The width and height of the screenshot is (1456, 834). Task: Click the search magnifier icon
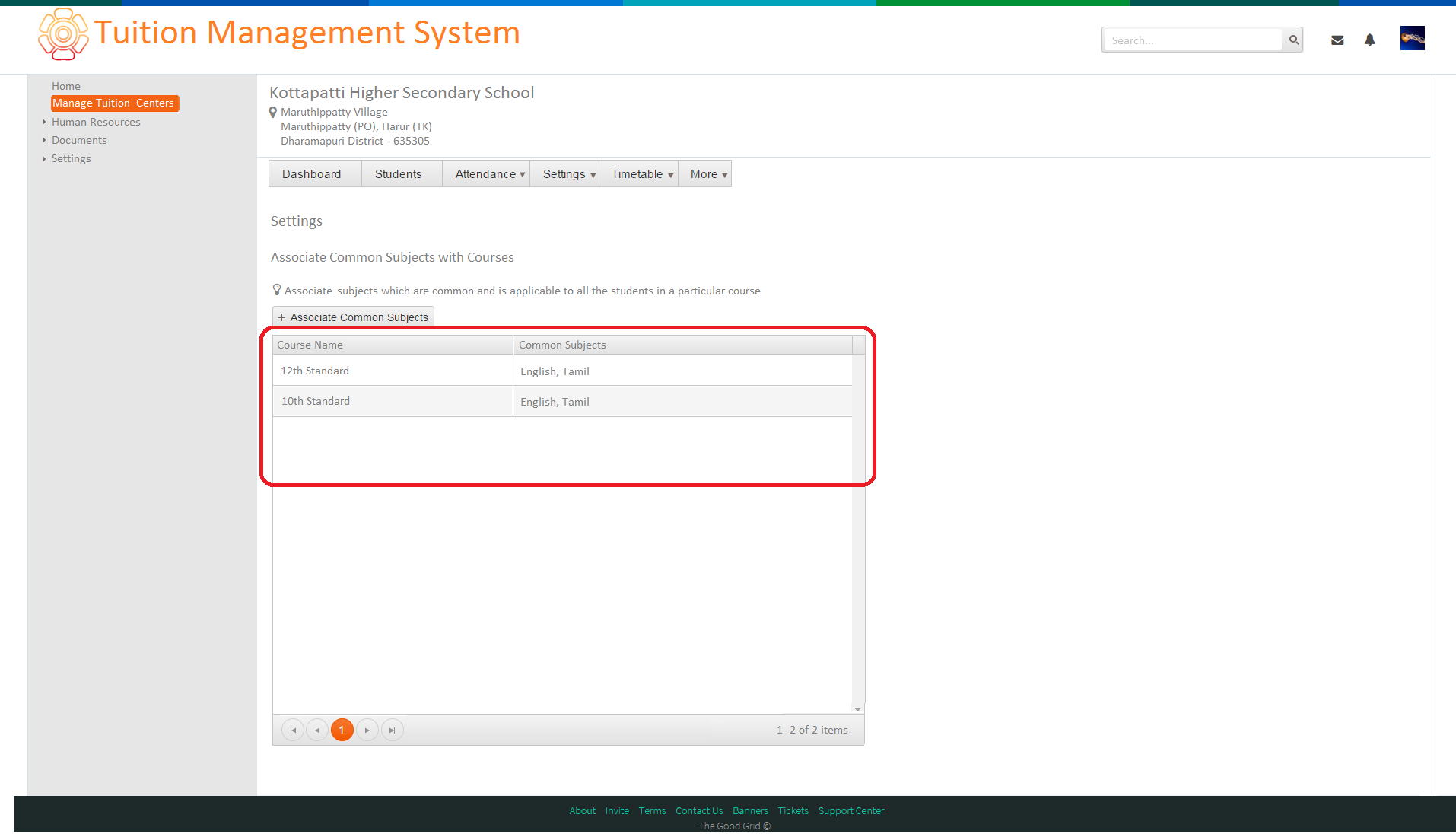click(1293, 40)
